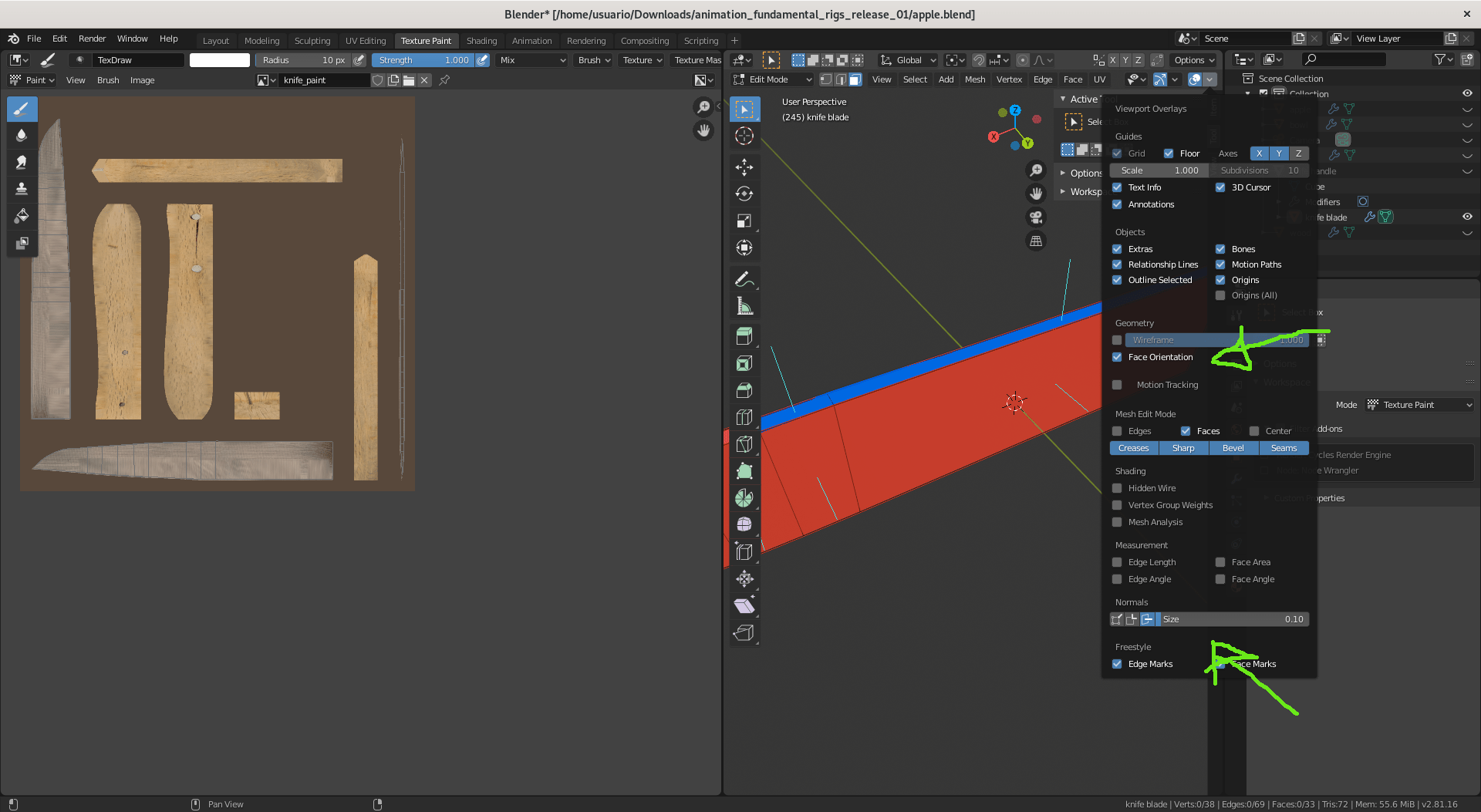Disable the Face Orientation overlay

click(x=1117, y=357)
